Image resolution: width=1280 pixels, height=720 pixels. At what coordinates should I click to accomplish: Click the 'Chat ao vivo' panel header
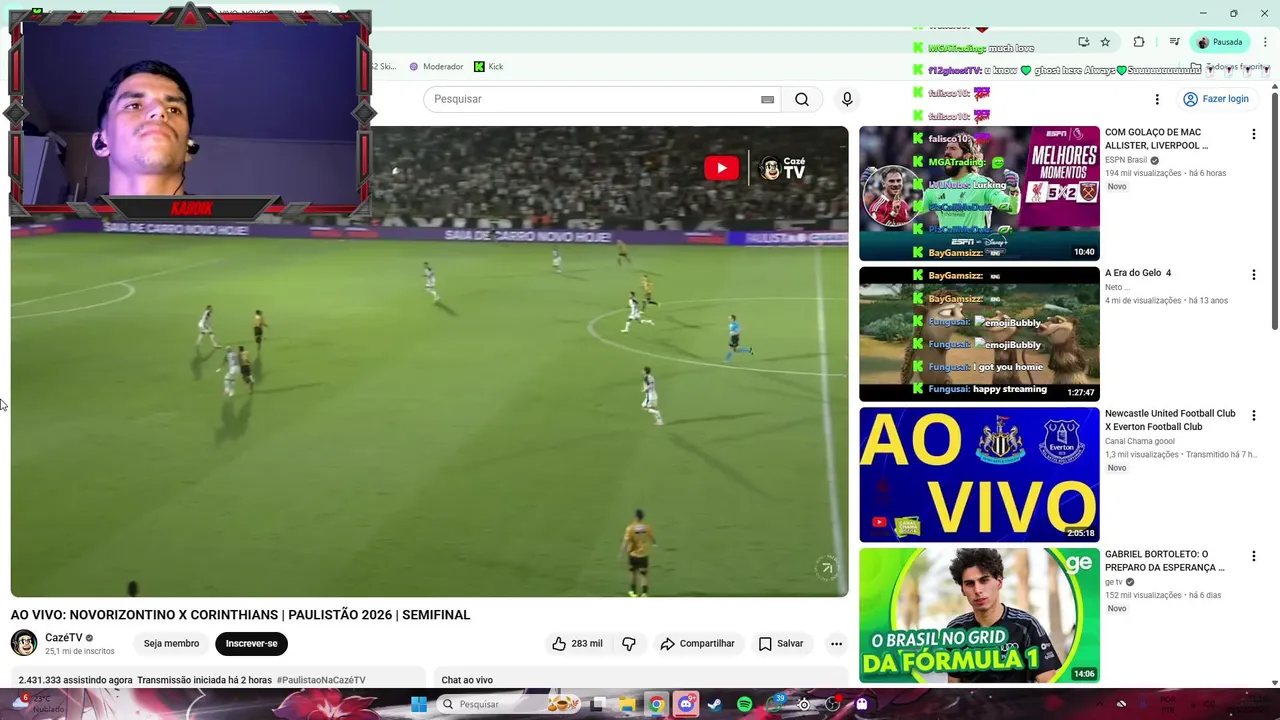click(x=467, y=680)
